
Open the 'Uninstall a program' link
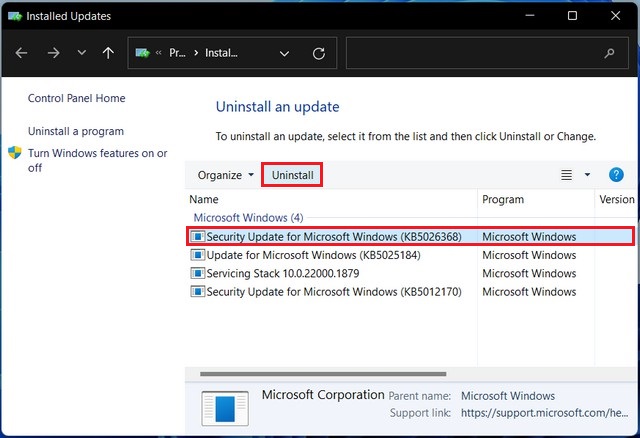pyautogui.click(x=76, y=131)
